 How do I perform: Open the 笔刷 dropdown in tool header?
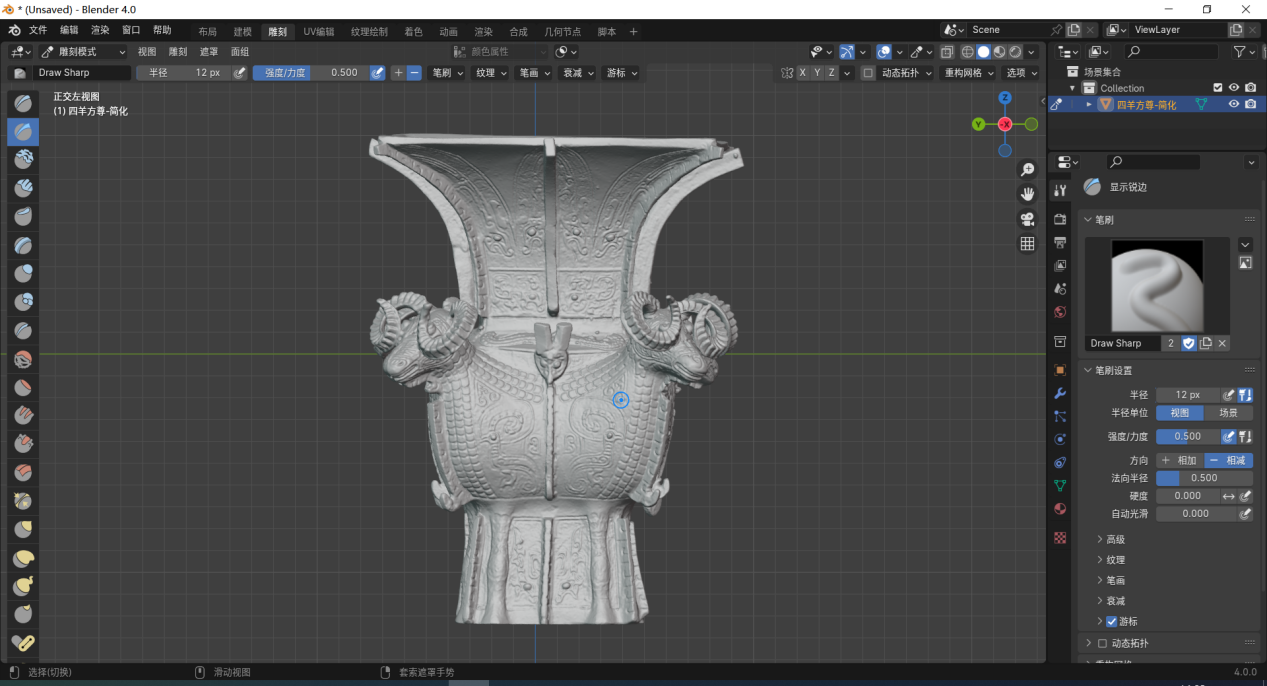[445, 73]
